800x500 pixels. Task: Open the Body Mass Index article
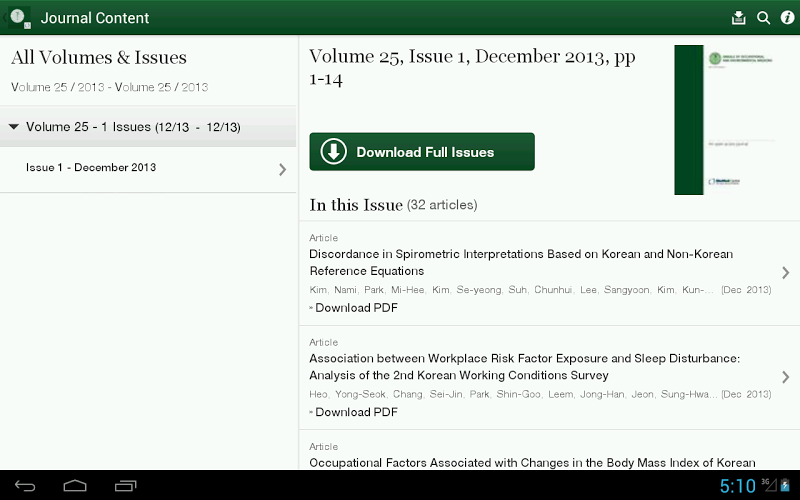532,462
